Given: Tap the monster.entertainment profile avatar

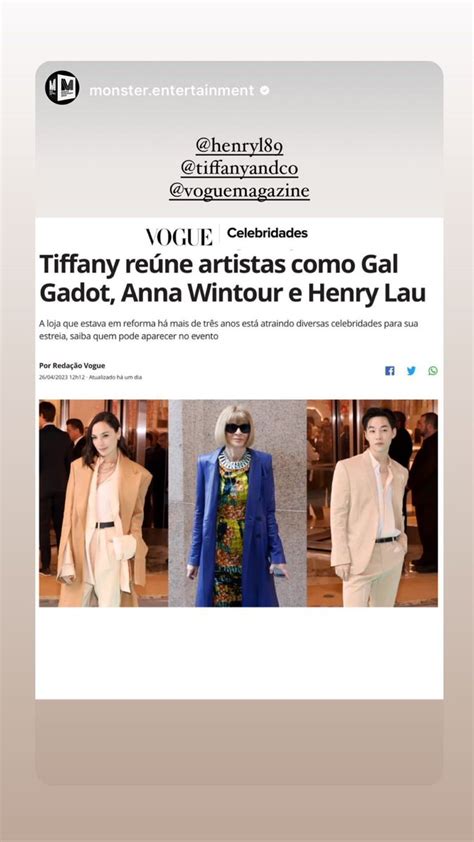Looking at the screenshot, I should pos(62,88).
